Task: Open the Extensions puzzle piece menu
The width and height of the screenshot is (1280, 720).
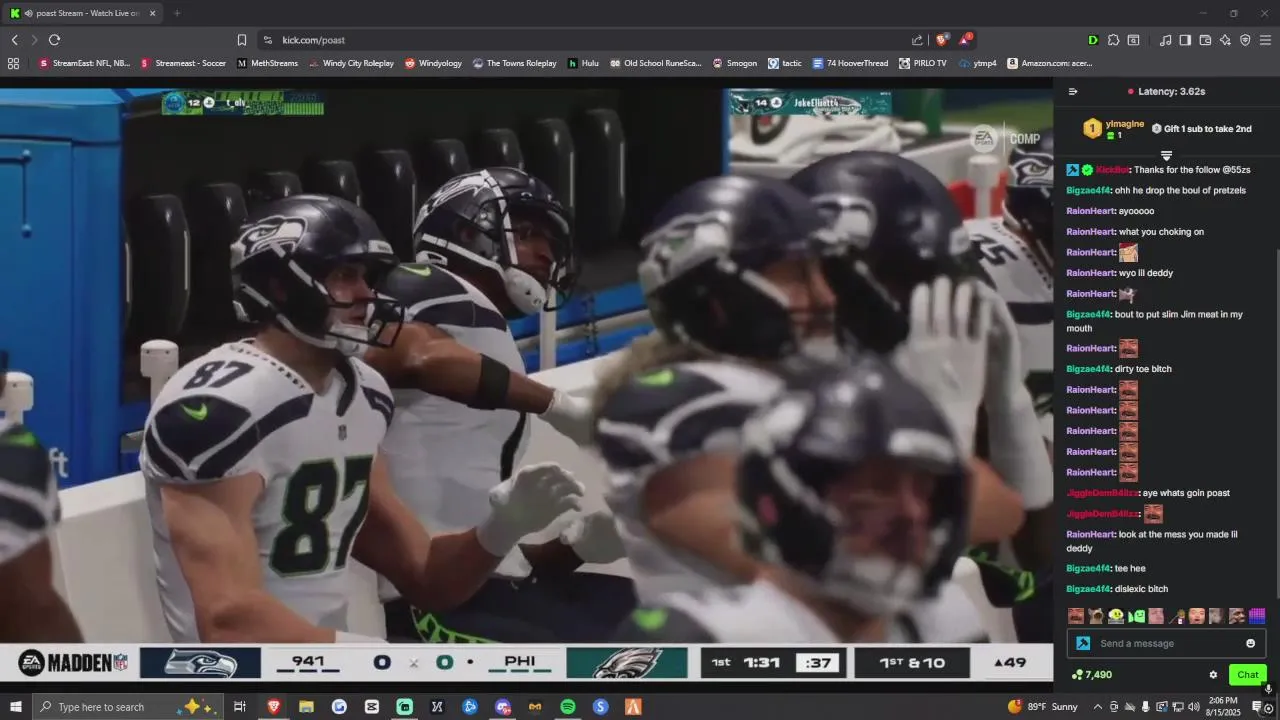Action: [x=1113, y=40]
